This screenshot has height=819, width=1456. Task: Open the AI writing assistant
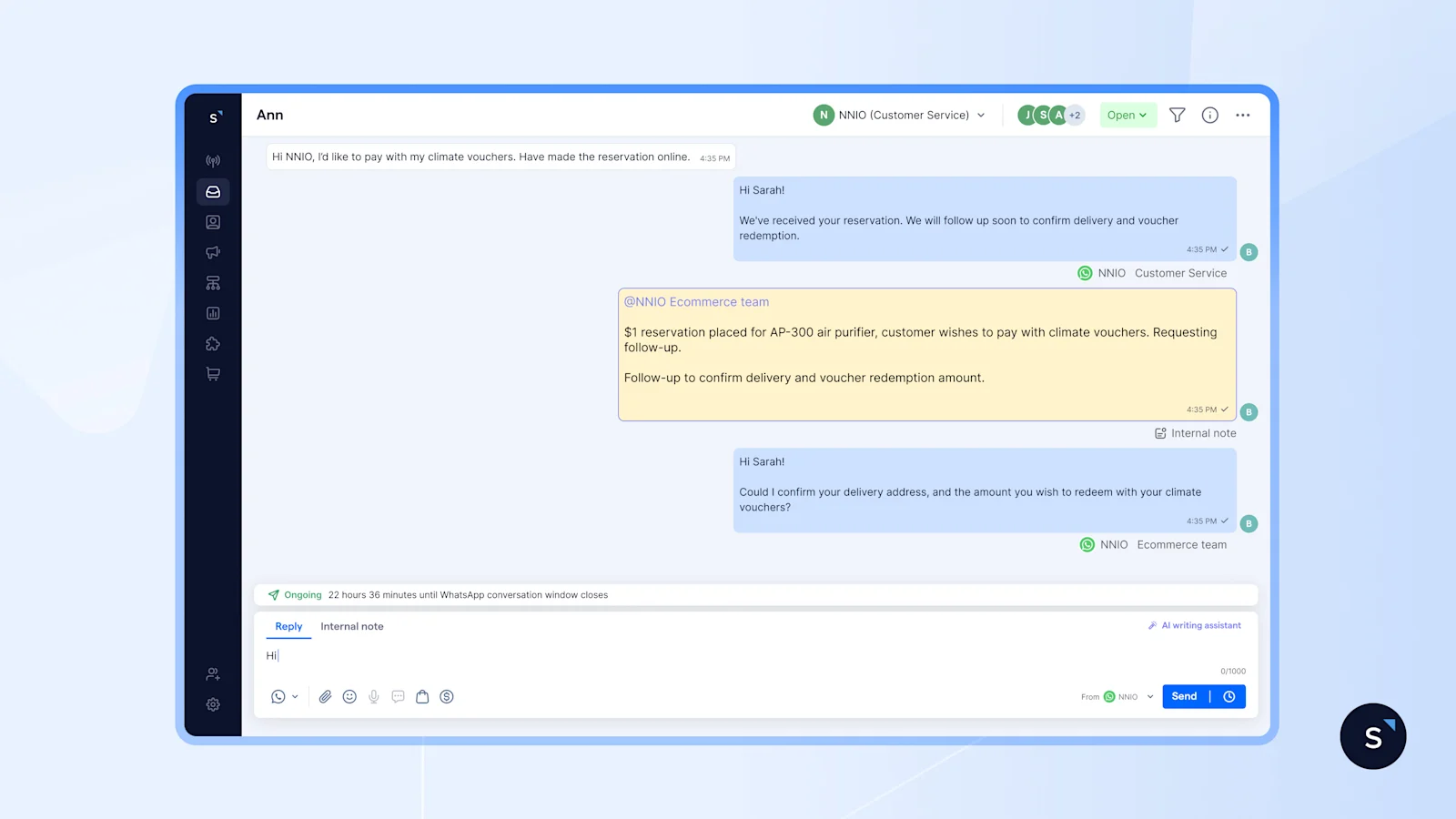coord(1194,625)
